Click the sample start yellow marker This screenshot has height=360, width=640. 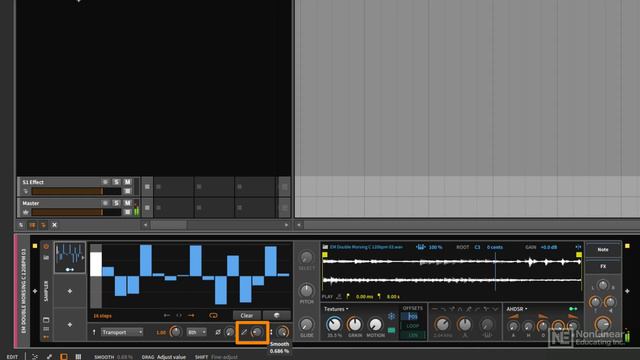[x=325, y=255]
